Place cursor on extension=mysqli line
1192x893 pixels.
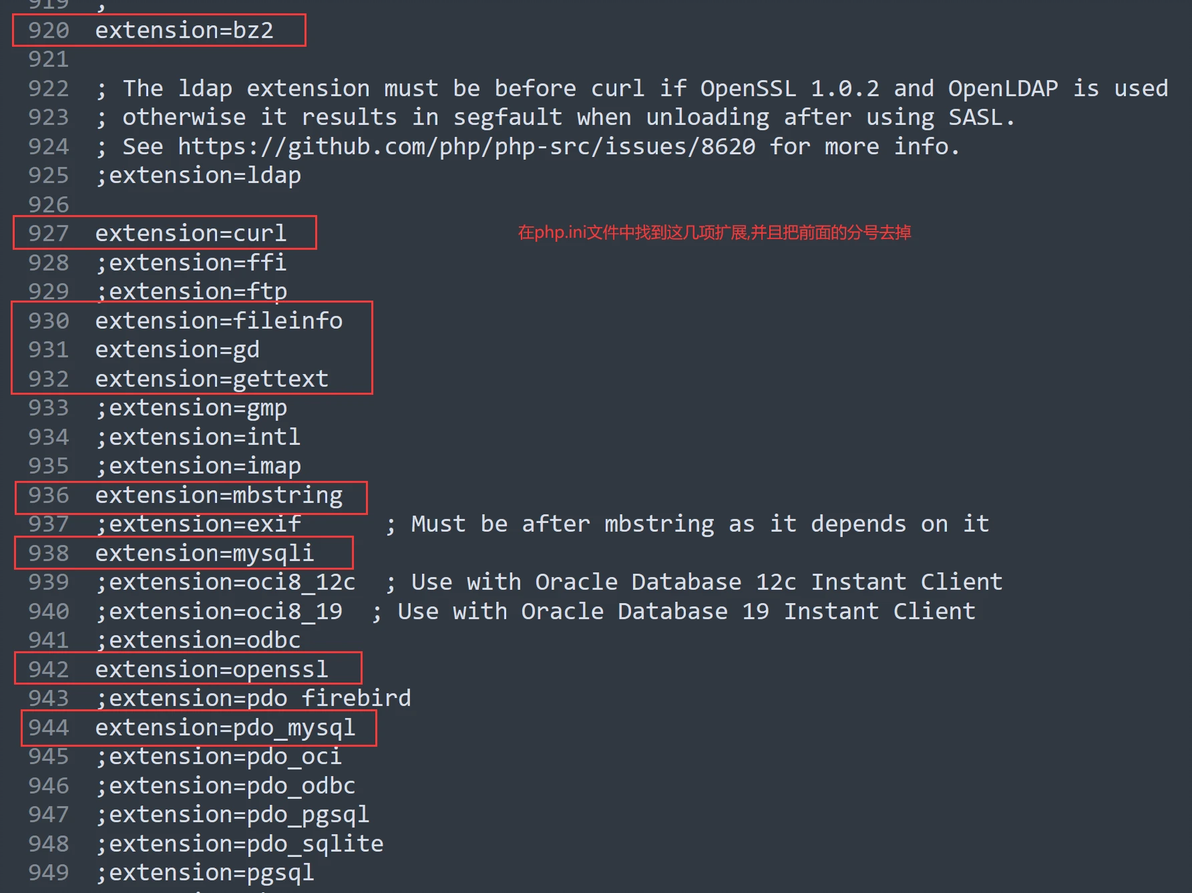click(x=204, y=553)
